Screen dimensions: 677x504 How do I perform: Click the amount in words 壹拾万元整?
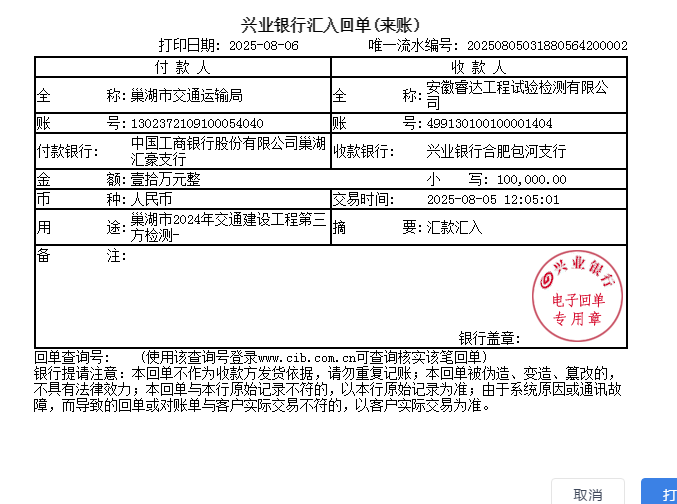[166, 180]
